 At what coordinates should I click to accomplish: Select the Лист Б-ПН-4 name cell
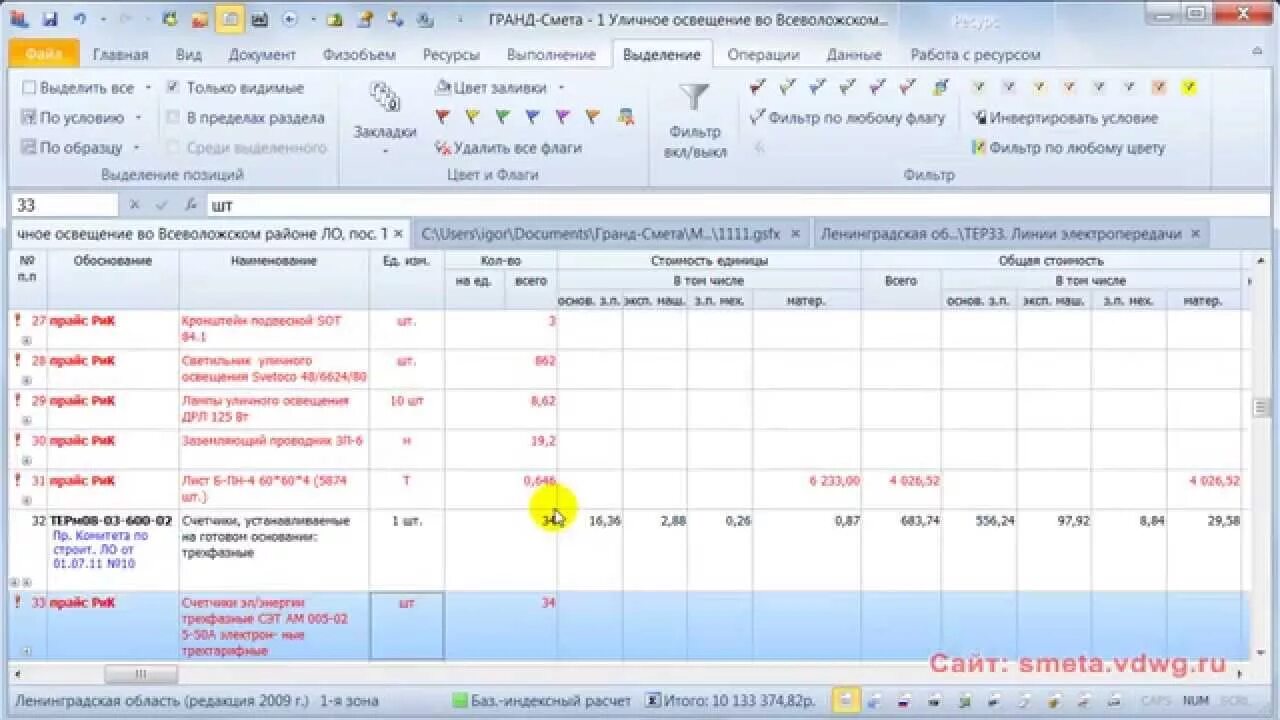tap(274, 489)
